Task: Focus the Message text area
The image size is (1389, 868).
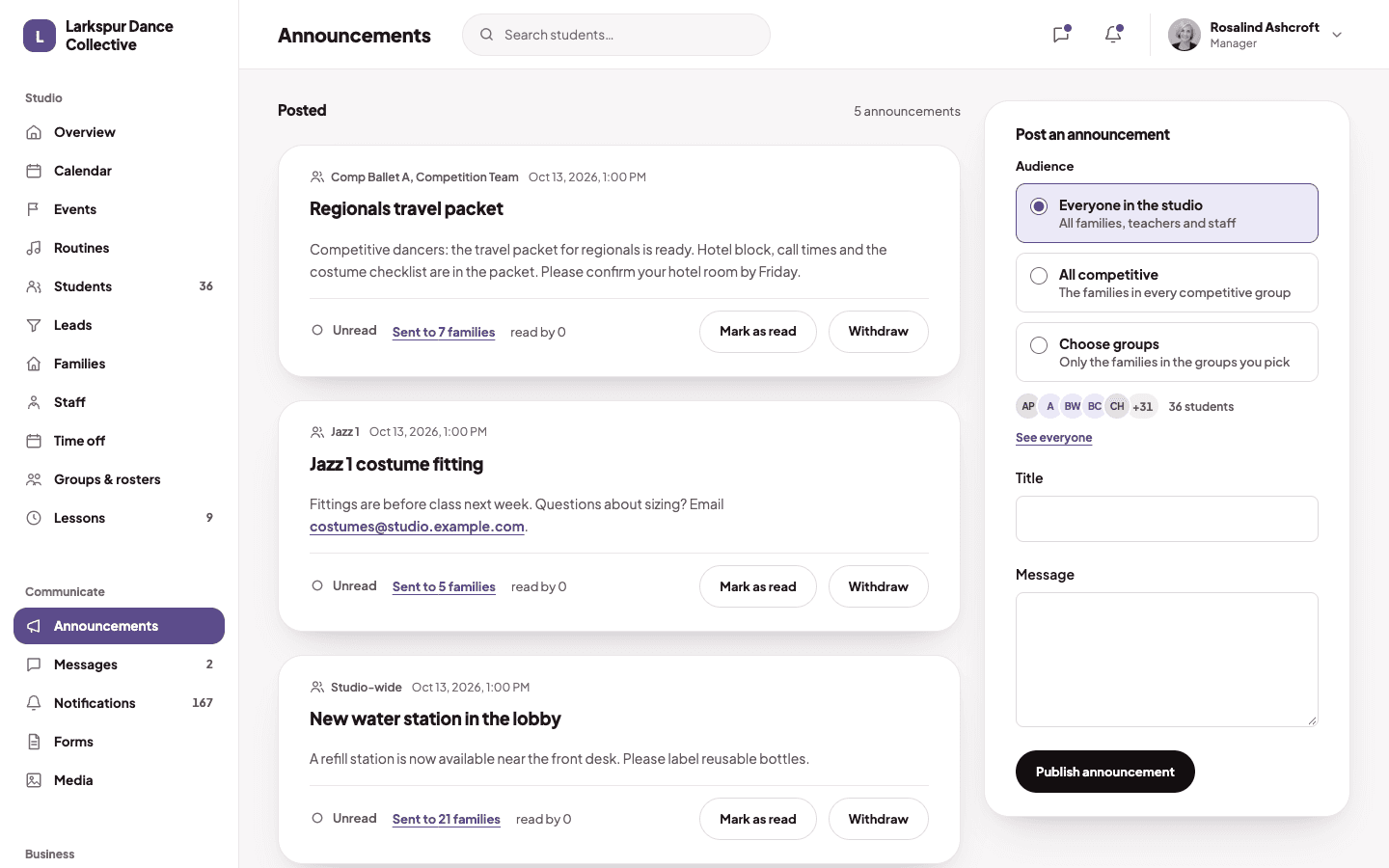Action: pyautogui.click(x=1167, y=660)
